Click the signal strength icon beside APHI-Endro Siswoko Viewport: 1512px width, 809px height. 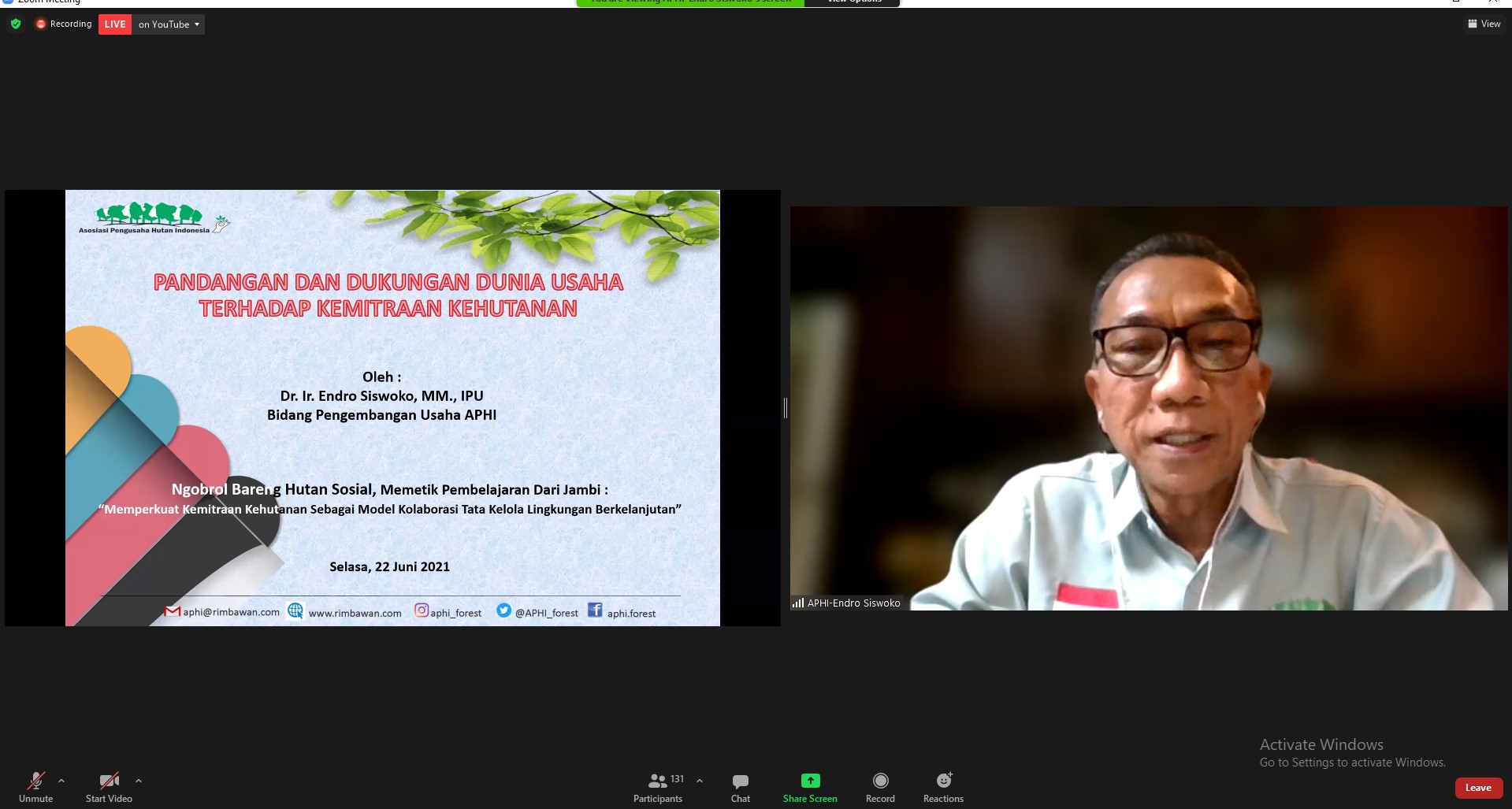tap(798, 603)
